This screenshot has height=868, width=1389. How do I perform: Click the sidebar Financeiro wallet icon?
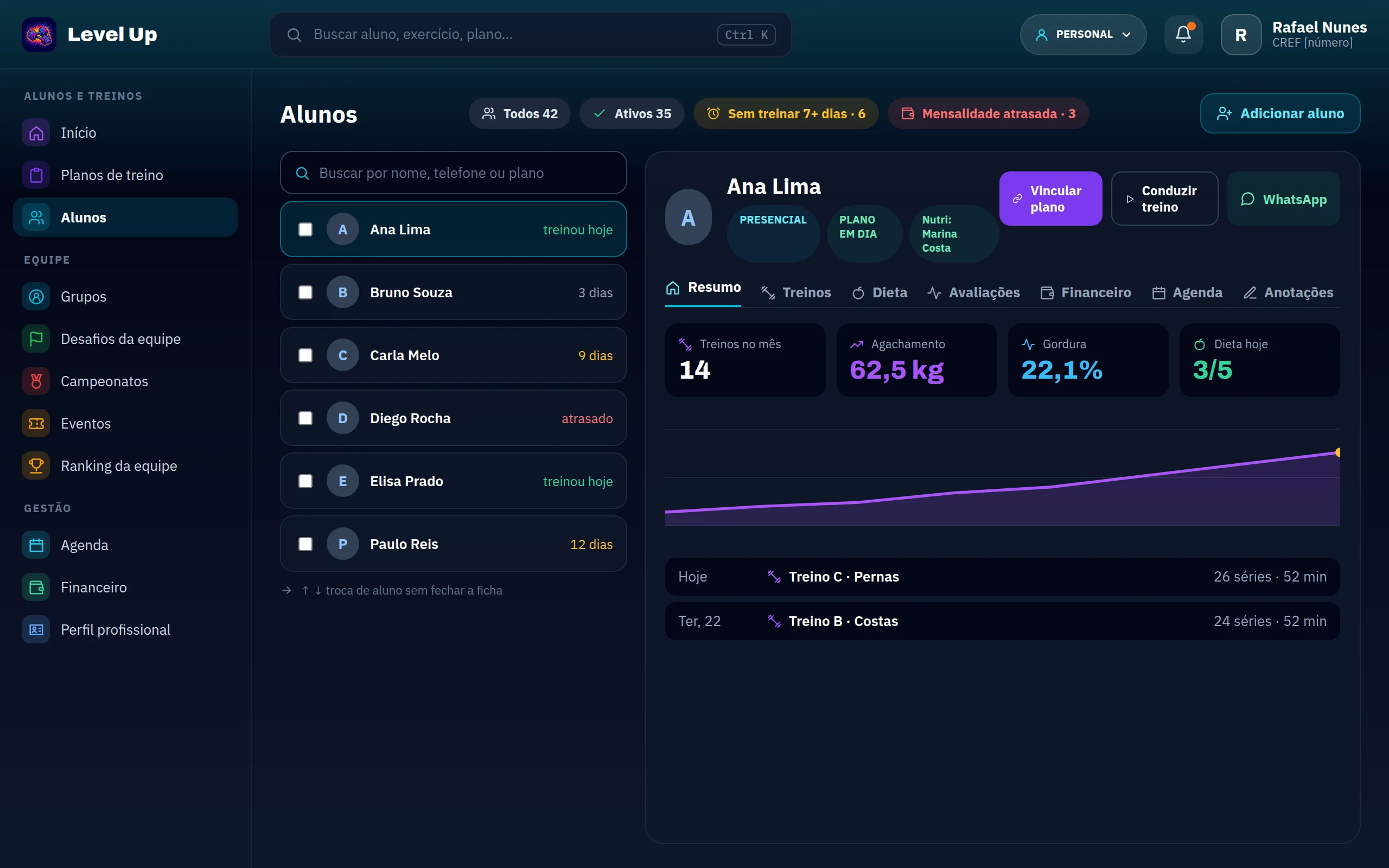tap(36, 588)
